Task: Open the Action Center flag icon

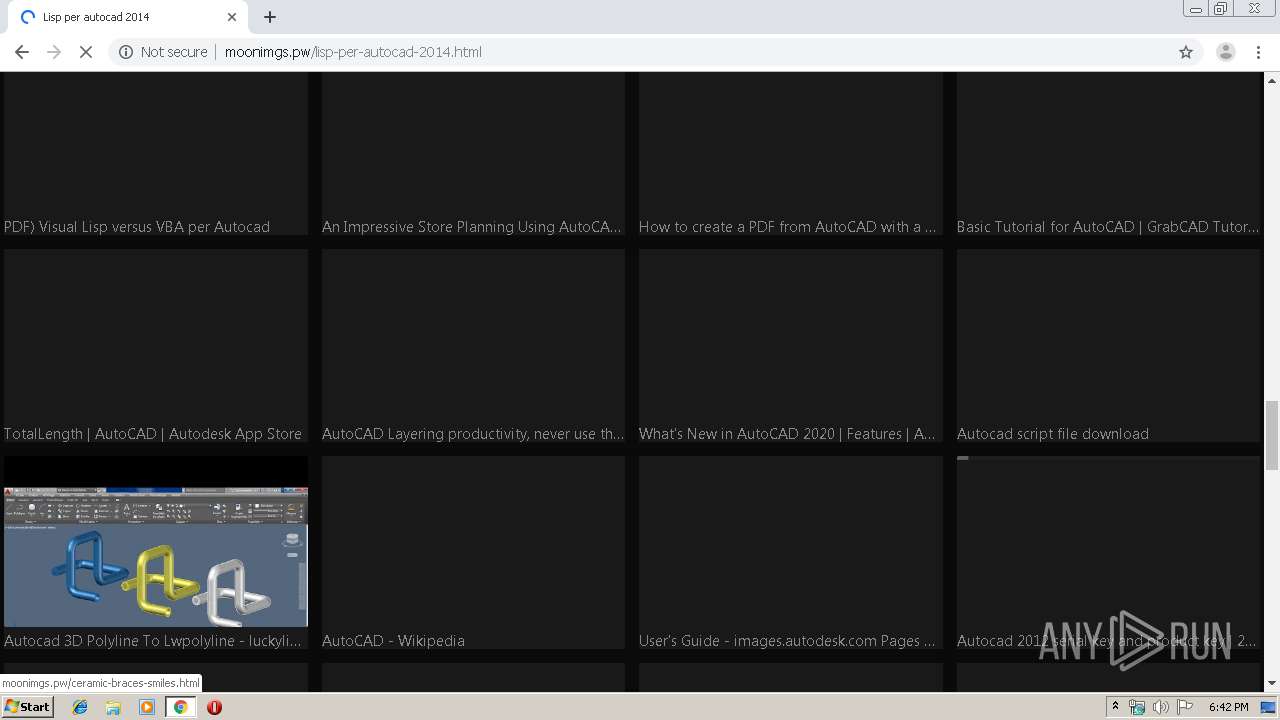Action: click(1185, 707)
